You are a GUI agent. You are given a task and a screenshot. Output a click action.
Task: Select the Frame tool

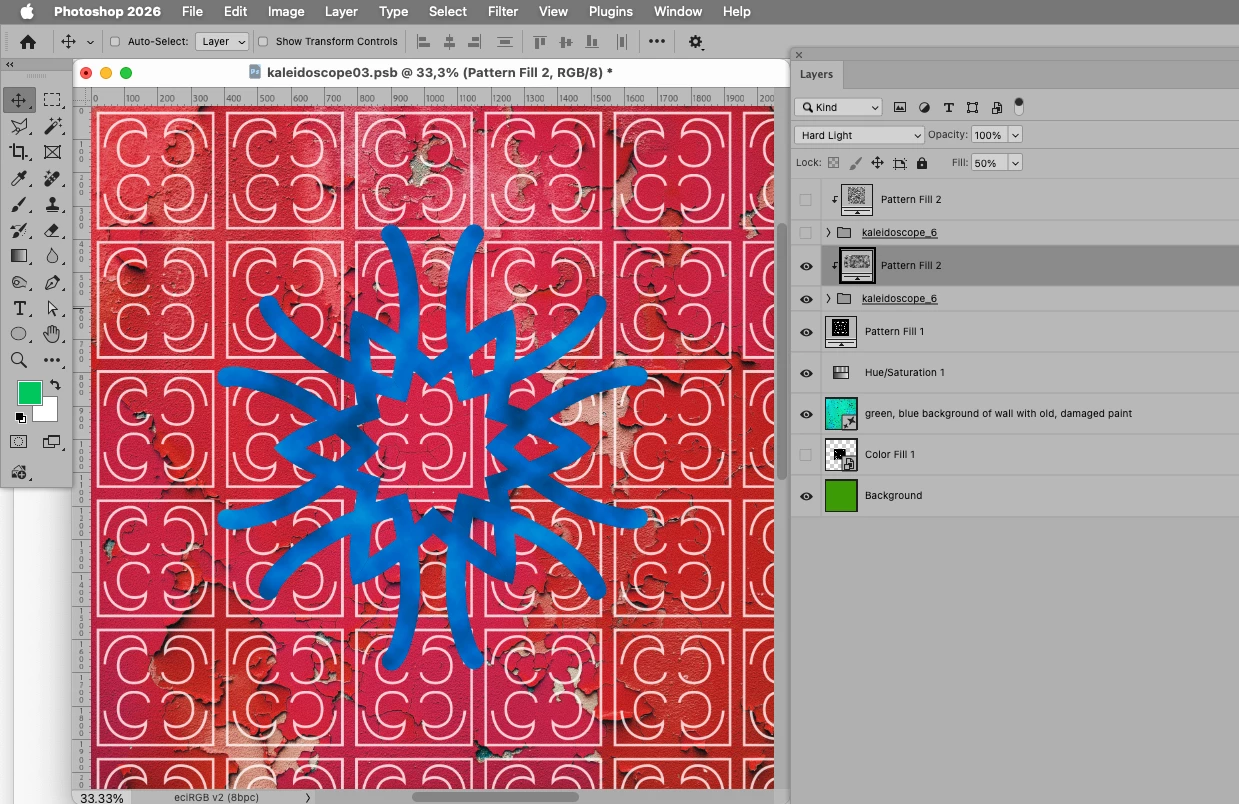[52, 152]
